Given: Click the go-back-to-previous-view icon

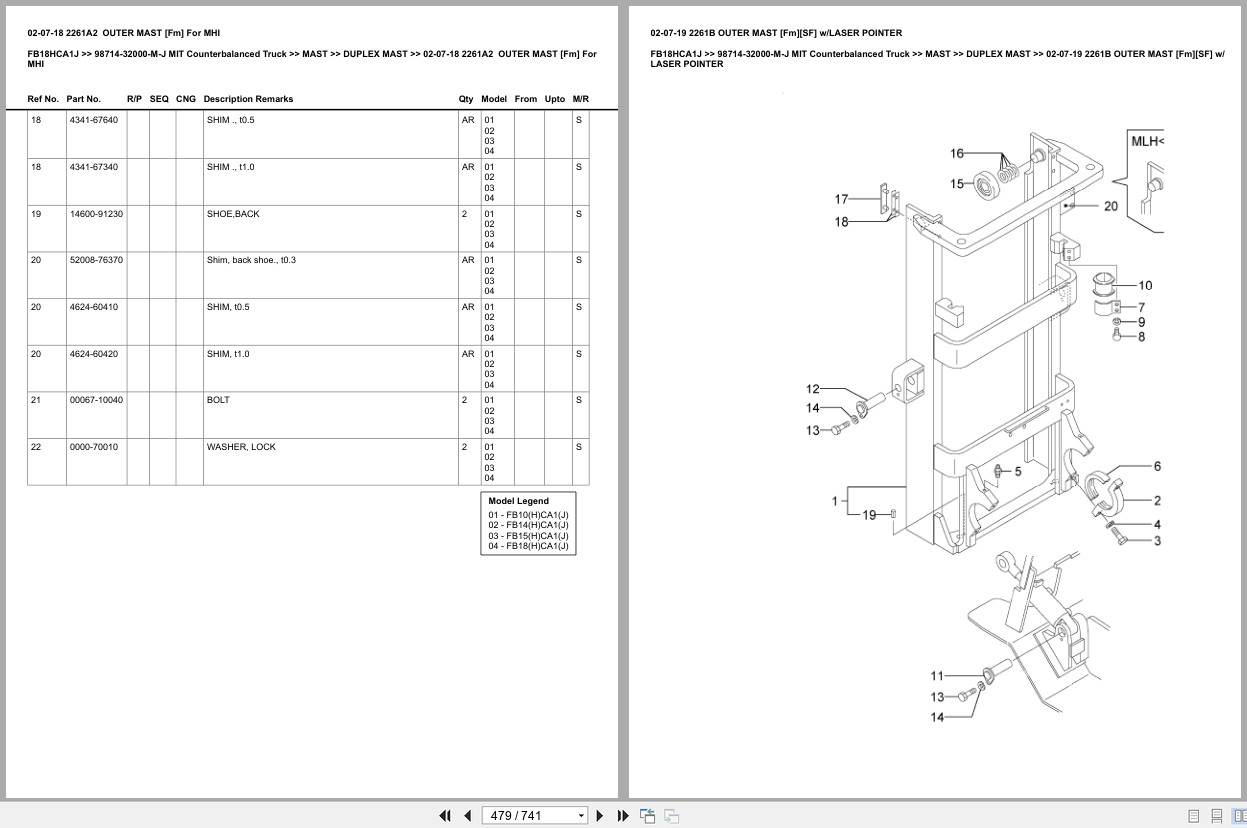Looking at the screenshot, I should click(647, 816).
